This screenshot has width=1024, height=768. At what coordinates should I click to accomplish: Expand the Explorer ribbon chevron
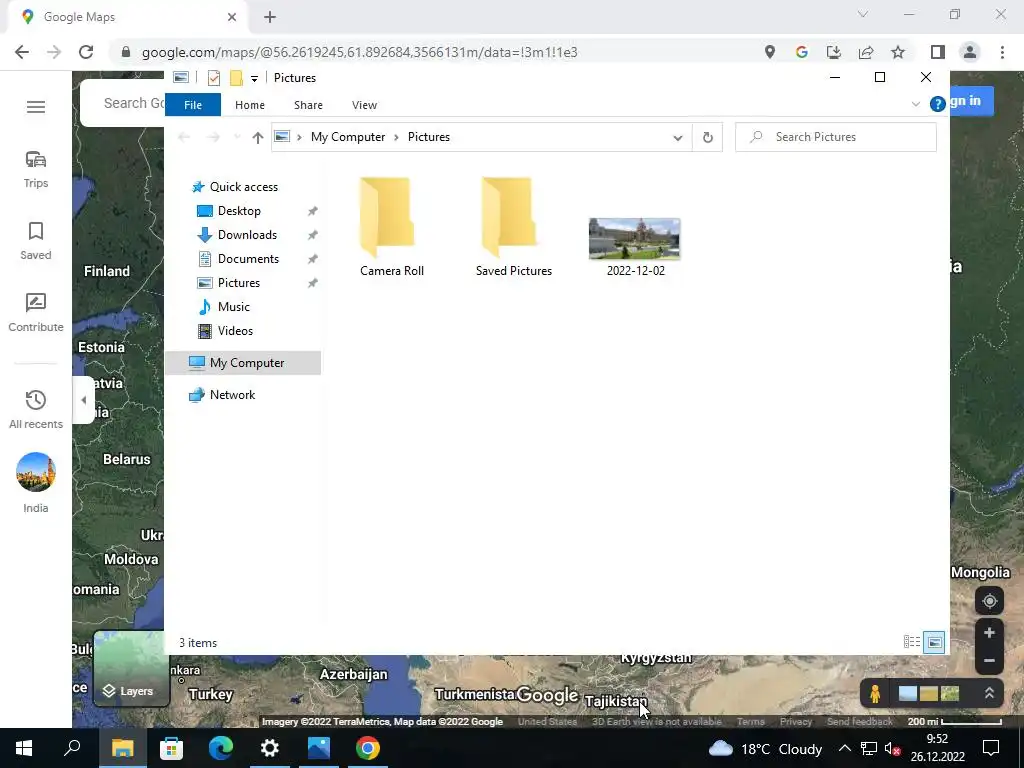click(916, 104)
